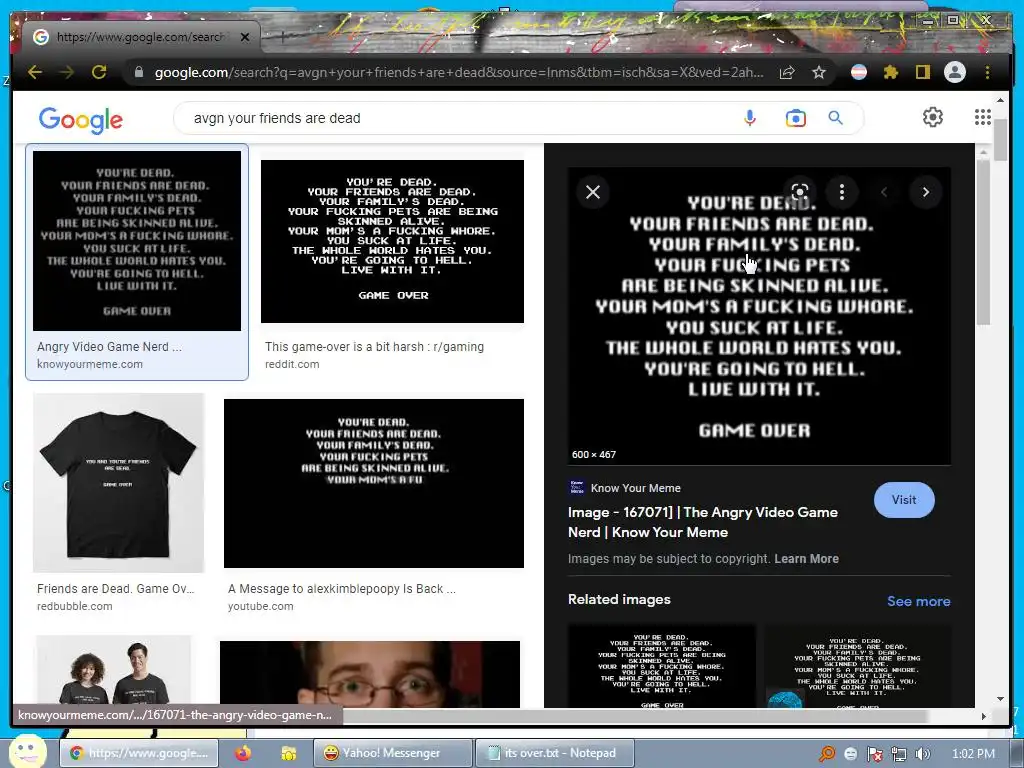Screen dimensions: 1024x768
Task: Click the Visit button
Action: point(904,500)
